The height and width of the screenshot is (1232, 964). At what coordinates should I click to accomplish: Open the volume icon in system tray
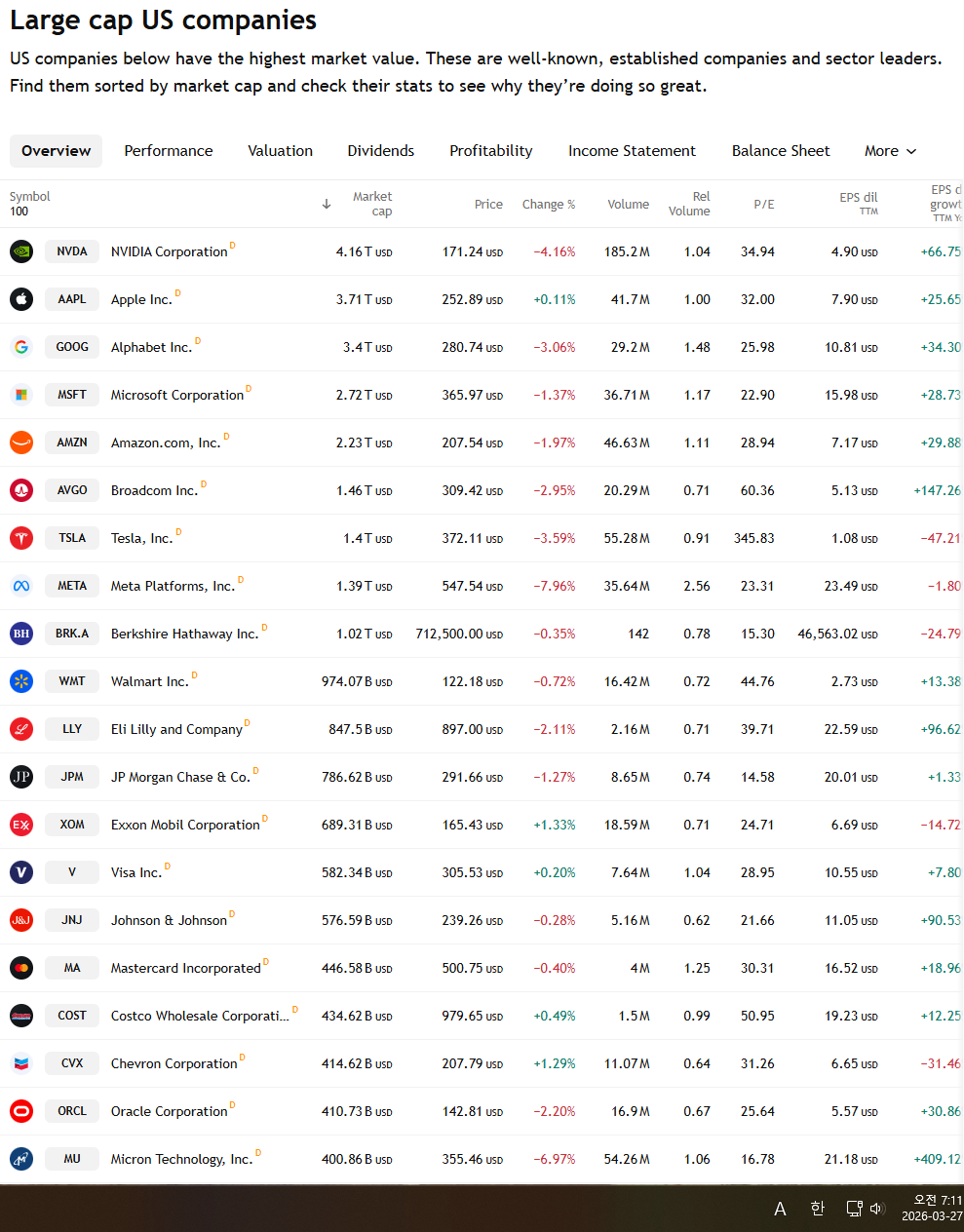[x=876, y=1209]
